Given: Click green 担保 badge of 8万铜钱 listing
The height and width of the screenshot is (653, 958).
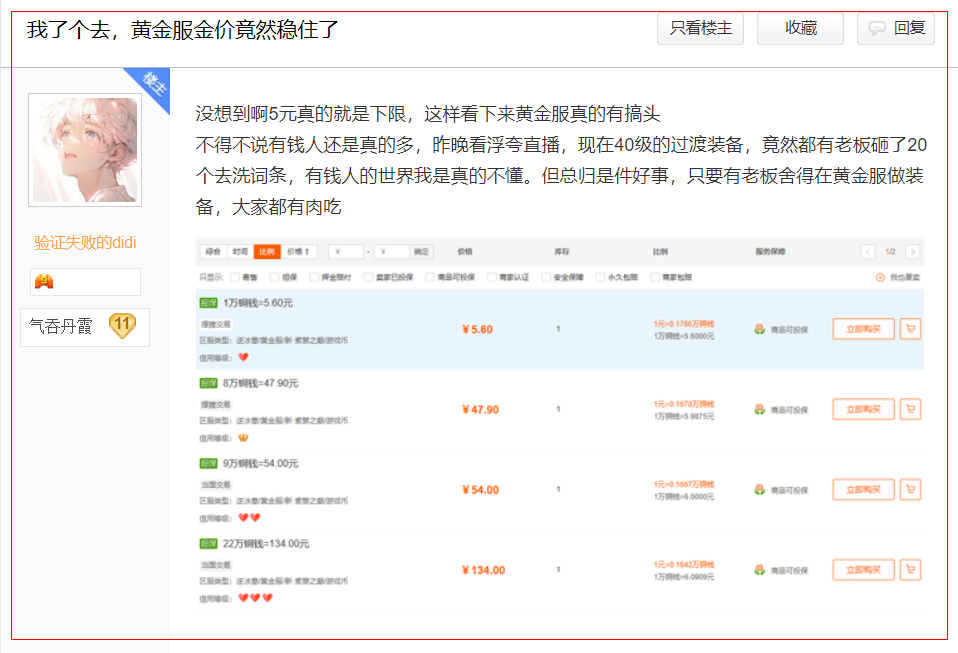Looking at the screenshot, I should tap(208, 383).
